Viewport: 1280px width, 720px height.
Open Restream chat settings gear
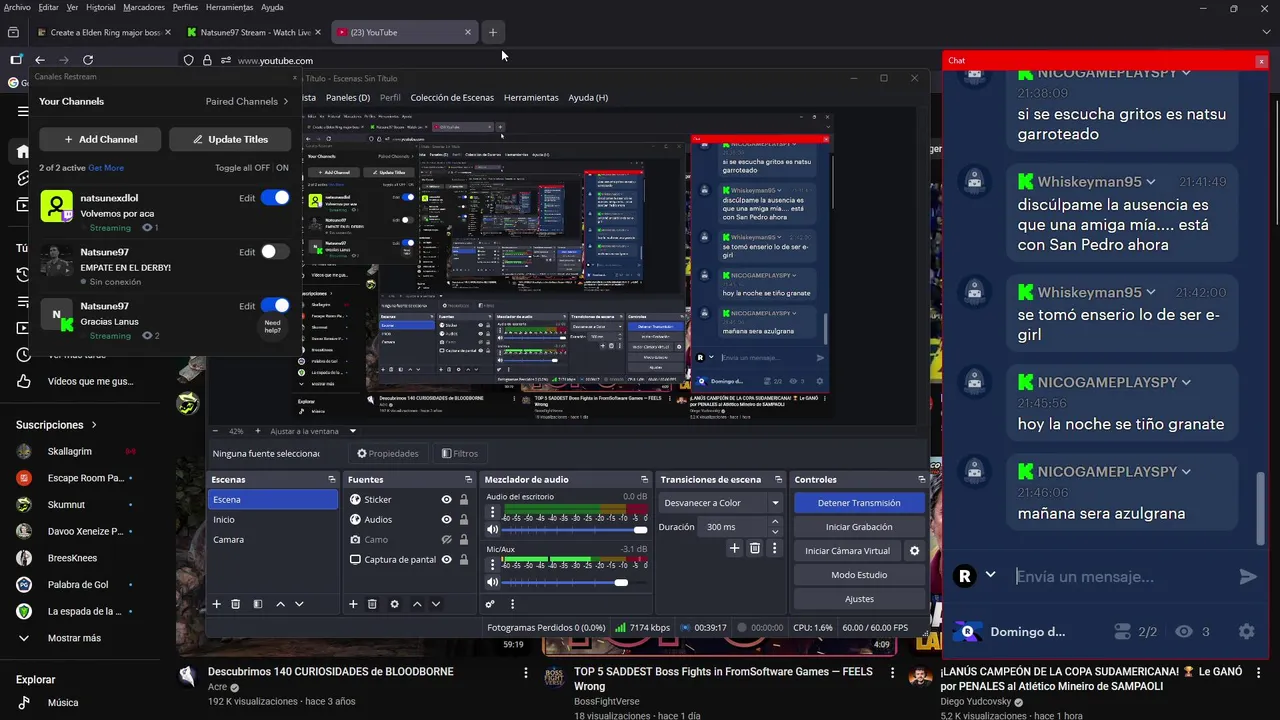[x=1246, y=632]
